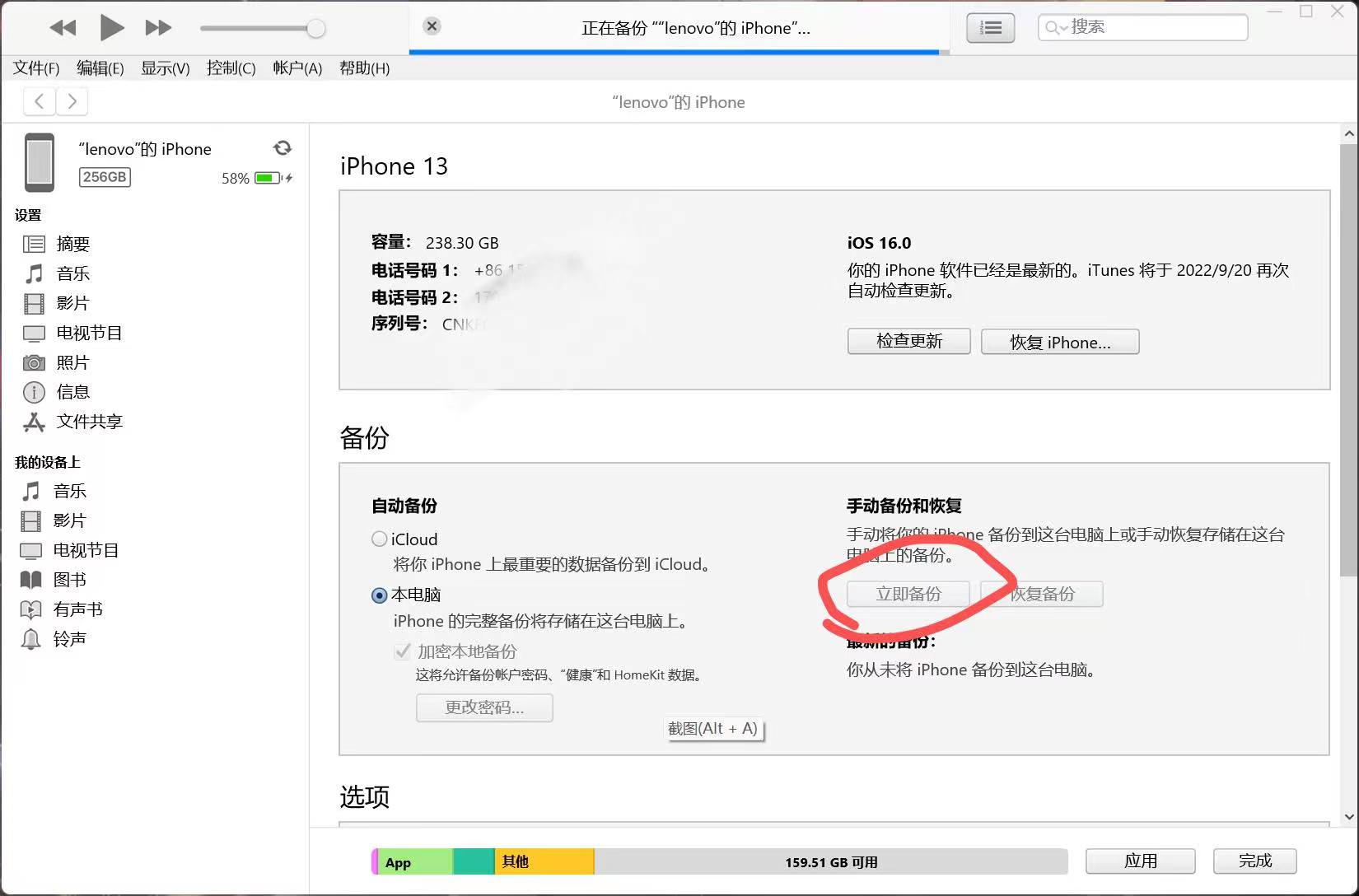The width and height of the screenshot is (1359, 896).
Task: Click the 完成 button
Action: coord(1254,861)
